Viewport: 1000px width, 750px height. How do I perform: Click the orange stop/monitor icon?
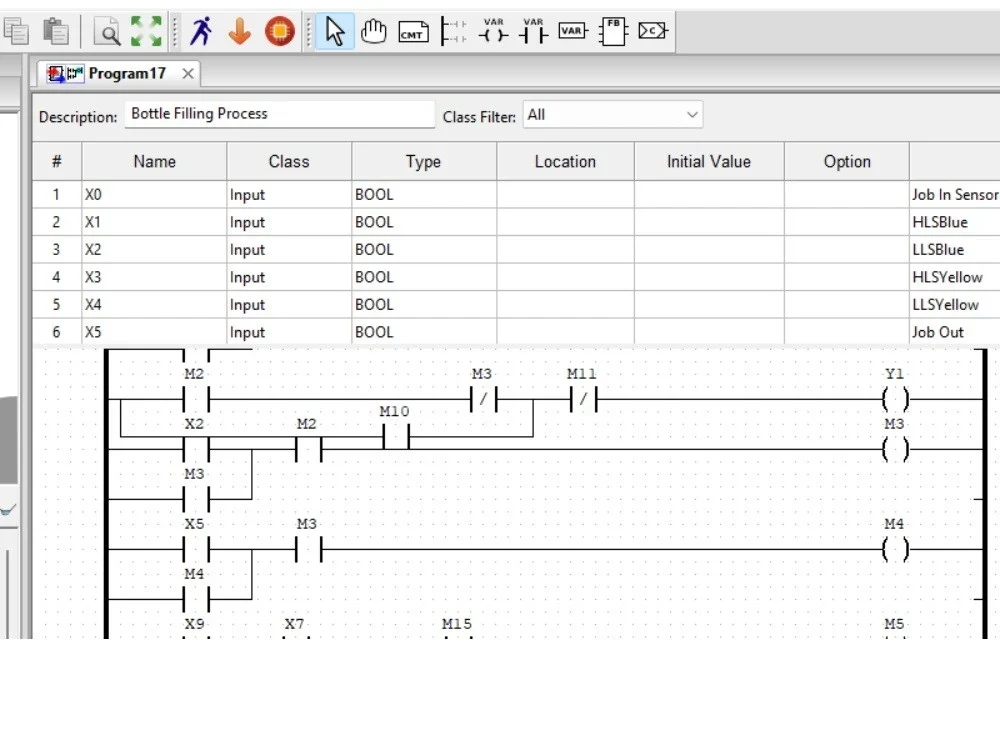pos(279,31)
